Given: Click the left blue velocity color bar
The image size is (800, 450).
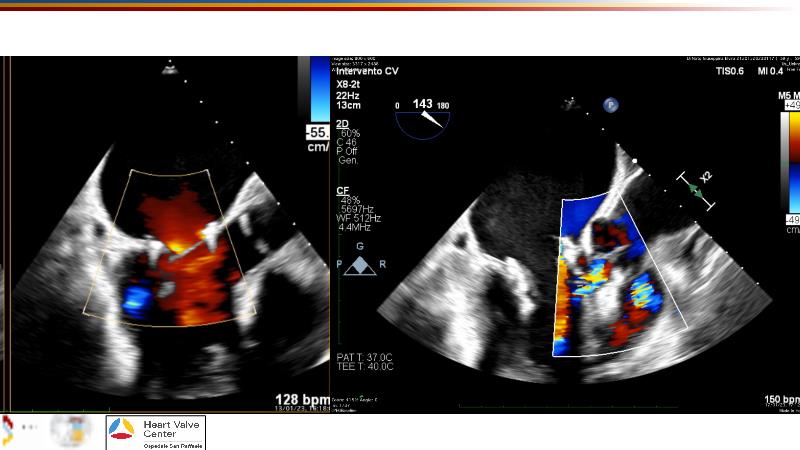Looking at the screenshot, I should tap(319, 90).
